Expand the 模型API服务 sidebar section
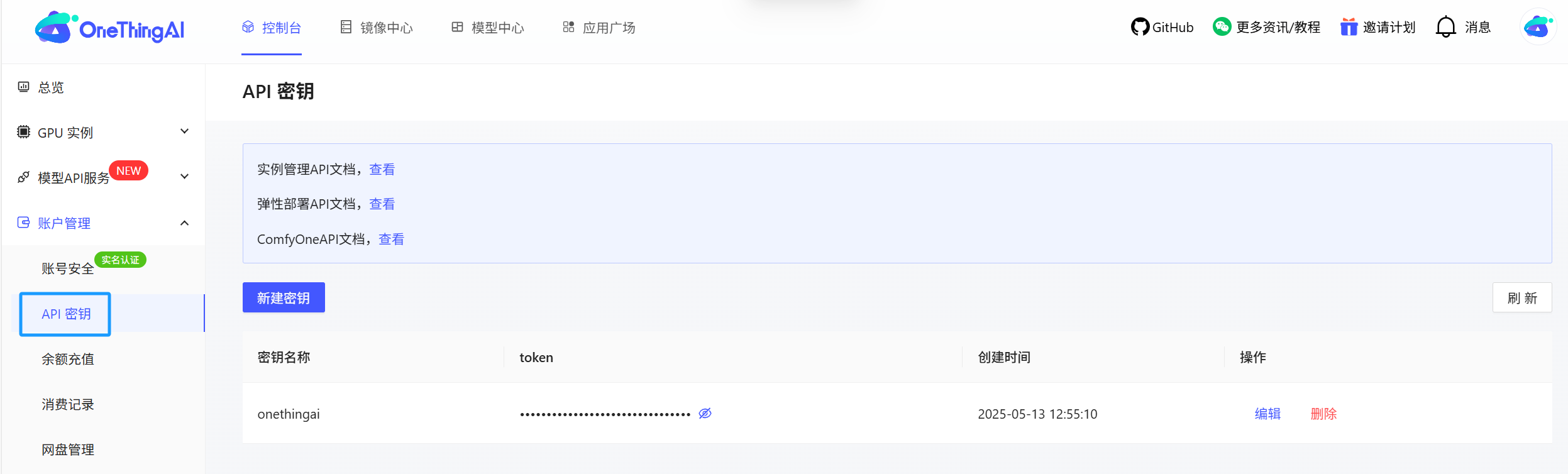 click(184, 177)
